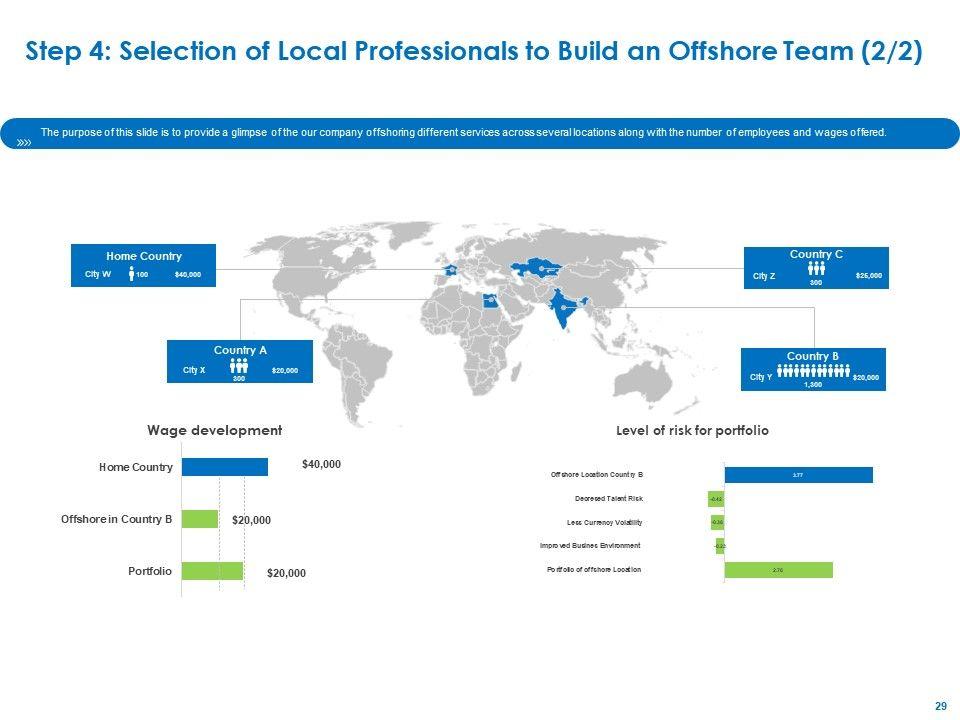Click the three-person icon in Country A box
The height and width of the screenshot is (720, 960).
pos(239,366)
